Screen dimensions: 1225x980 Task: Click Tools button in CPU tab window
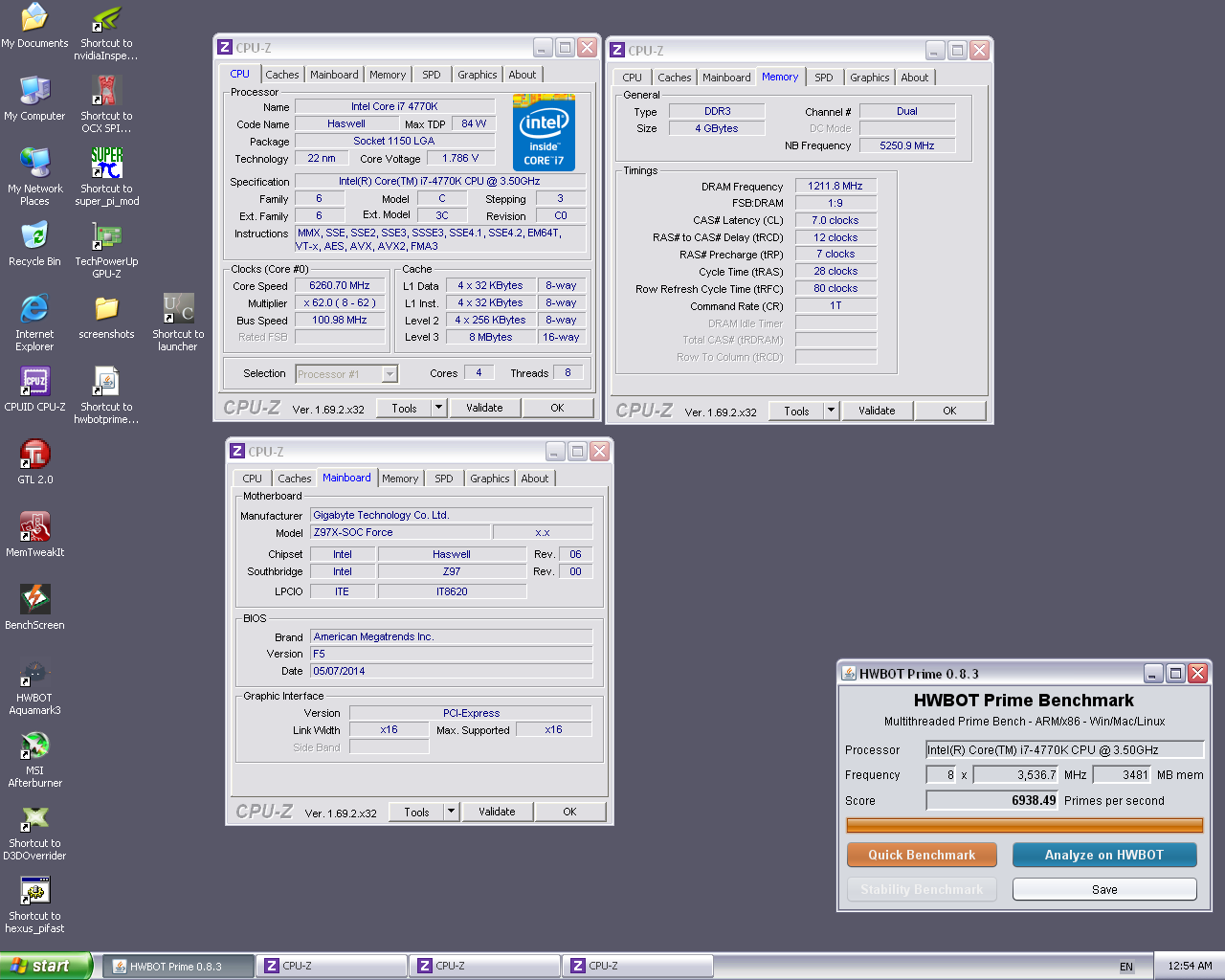tap(404, 408)
